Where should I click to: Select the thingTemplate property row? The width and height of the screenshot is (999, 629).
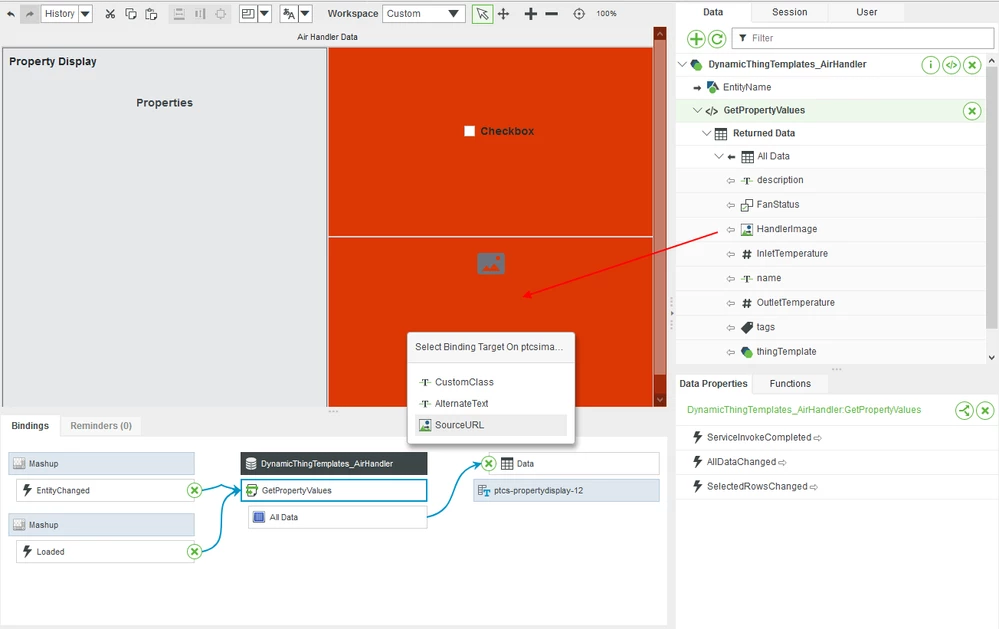(x=831, y=352)
